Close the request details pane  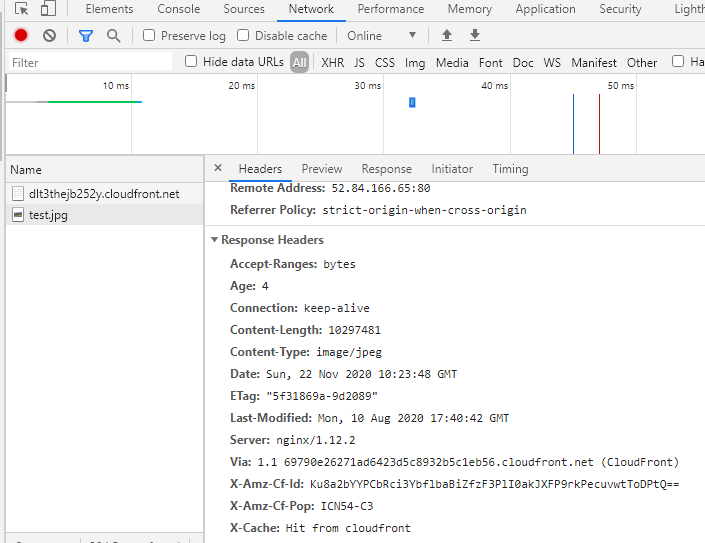[x=218, y=168]
